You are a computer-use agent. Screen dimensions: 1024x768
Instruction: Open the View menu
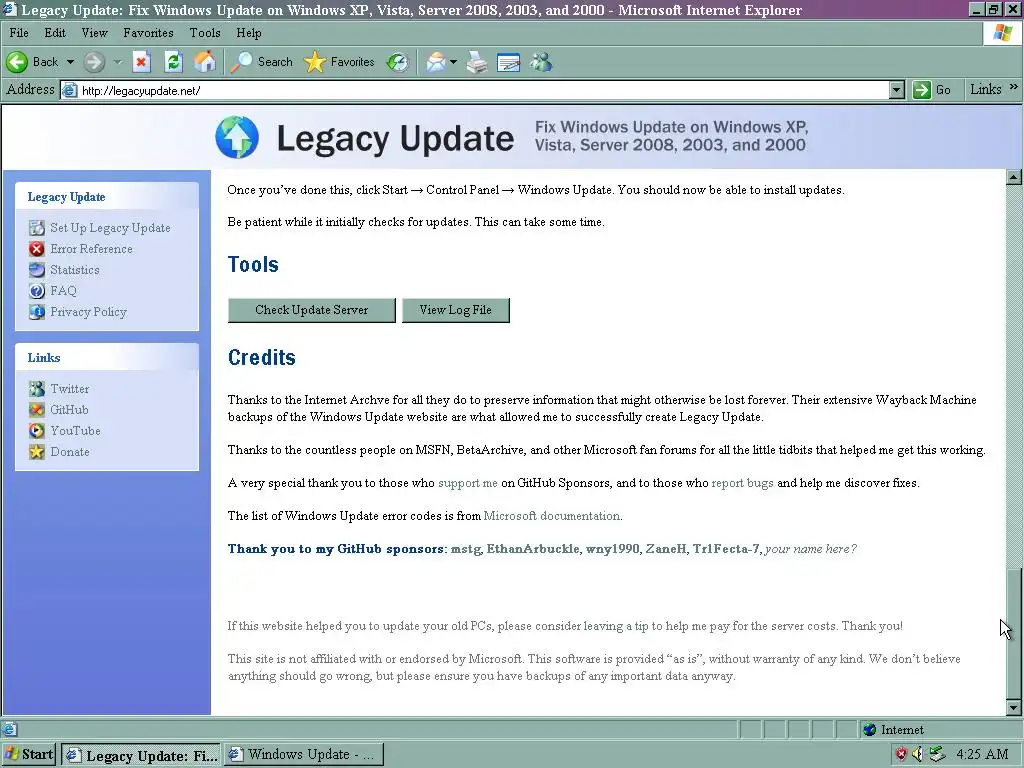point(94,33)
